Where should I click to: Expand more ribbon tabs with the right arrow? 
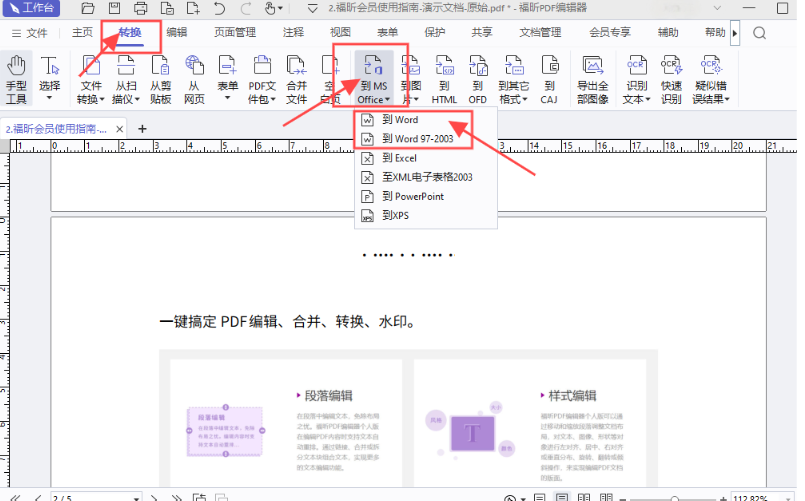pyautogui.click(x=735, y=33)
